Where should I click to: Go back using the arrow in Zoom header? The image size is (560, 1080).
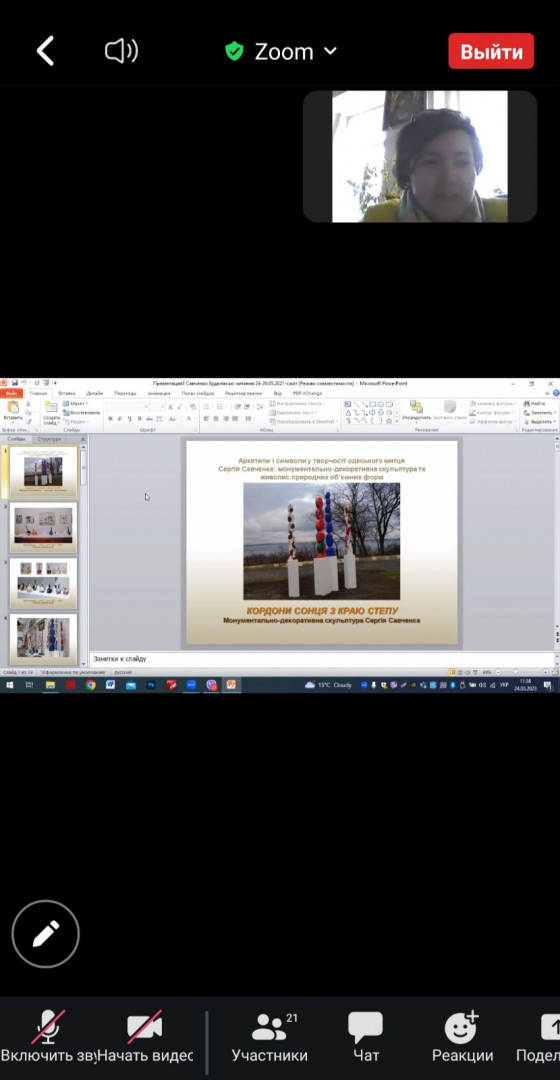click(x=45, y=52)
